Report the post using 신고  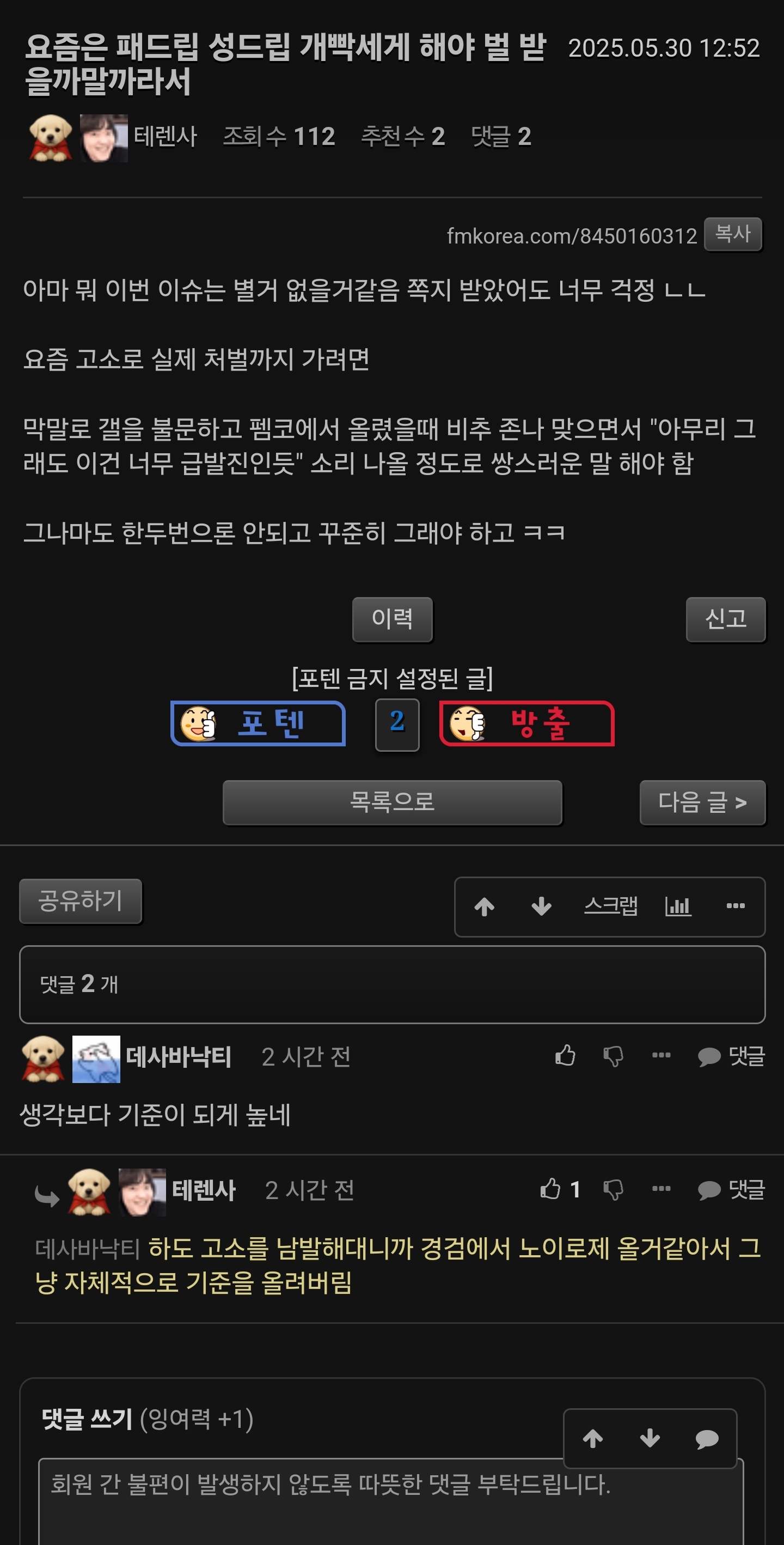pyautogui.click(x=726, y=619)
